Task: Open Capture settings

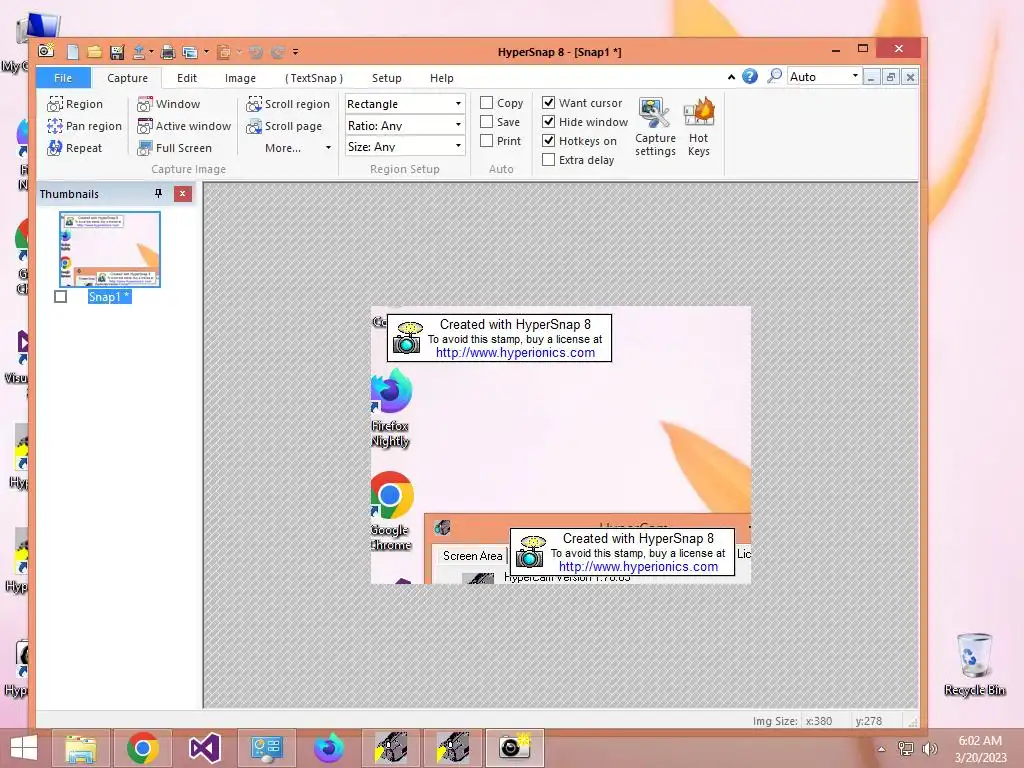Action: click(655, 127)
